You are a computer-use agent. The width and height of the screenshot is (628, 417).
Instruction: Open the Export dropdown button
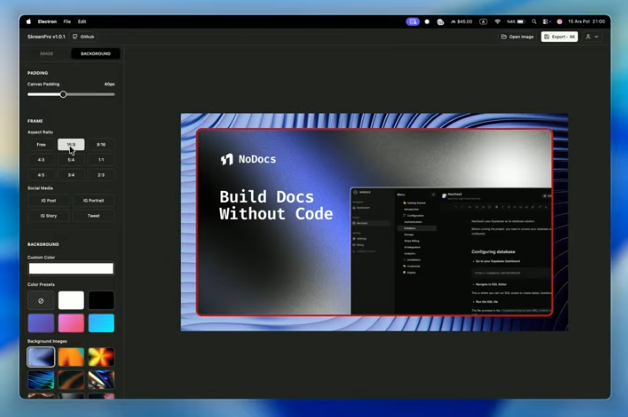click(x=559, y=36)
